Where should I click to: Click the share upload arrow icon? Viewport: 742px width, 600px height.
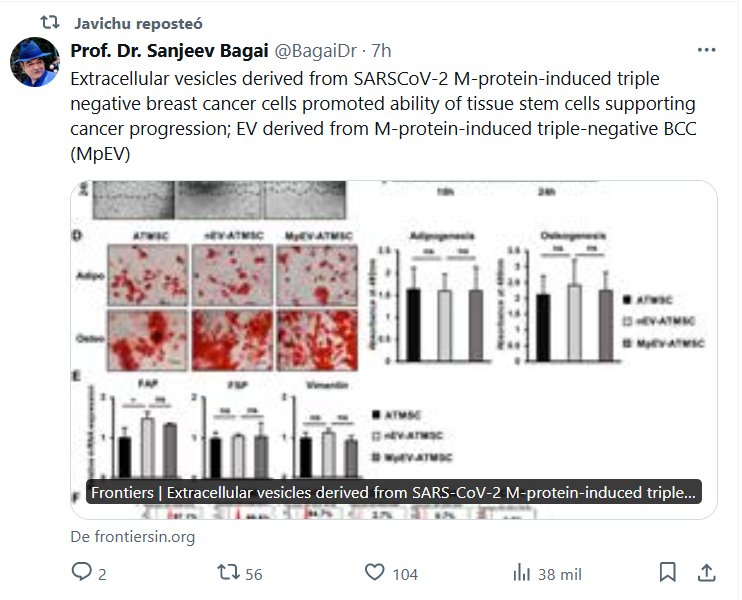(706, 573)
